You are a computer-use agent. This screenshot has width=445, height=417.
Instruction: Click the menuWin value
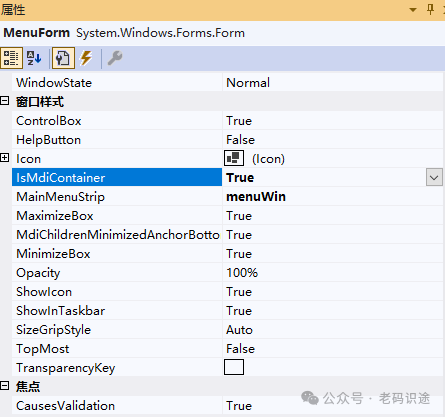(x=256, y=197)
